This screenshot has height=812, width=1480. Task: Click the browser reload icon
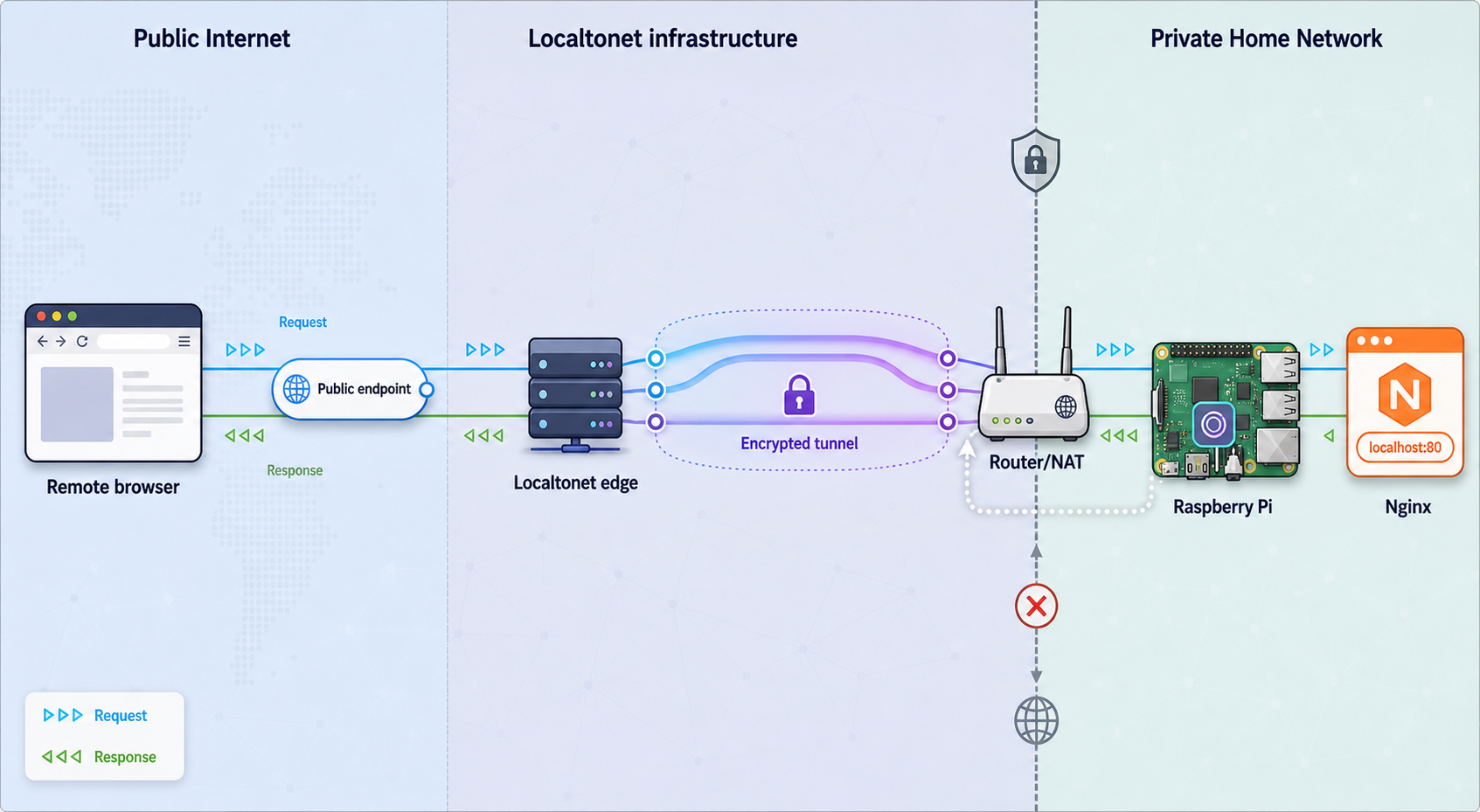(82, 341)
